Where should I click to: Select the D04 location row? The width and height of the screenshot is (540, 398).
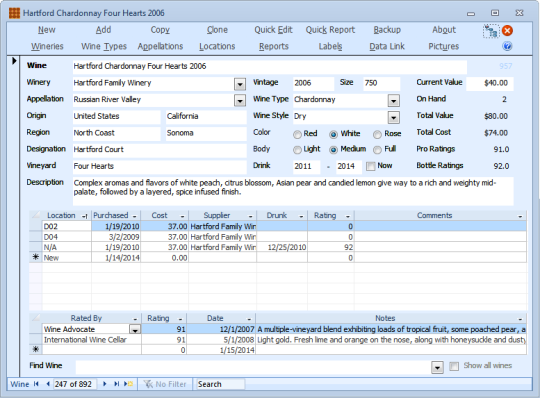[x=278, y=237]
